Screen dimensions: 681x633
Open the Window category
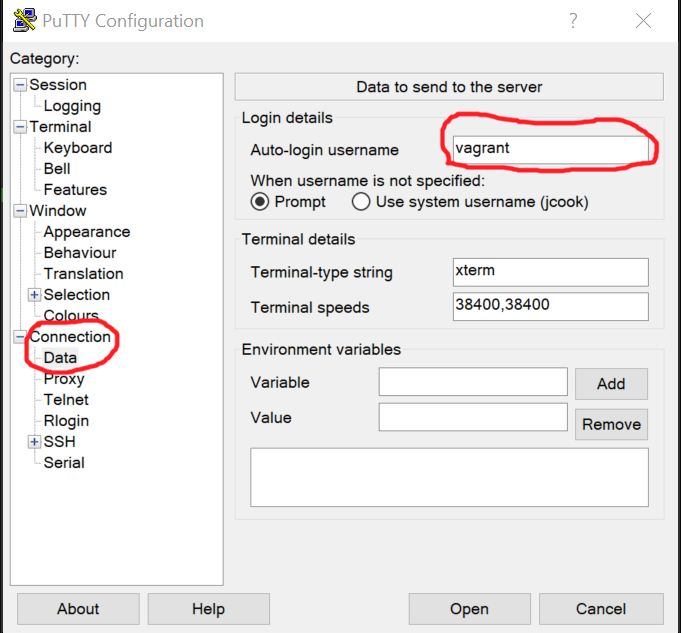[x=58, y=211]
